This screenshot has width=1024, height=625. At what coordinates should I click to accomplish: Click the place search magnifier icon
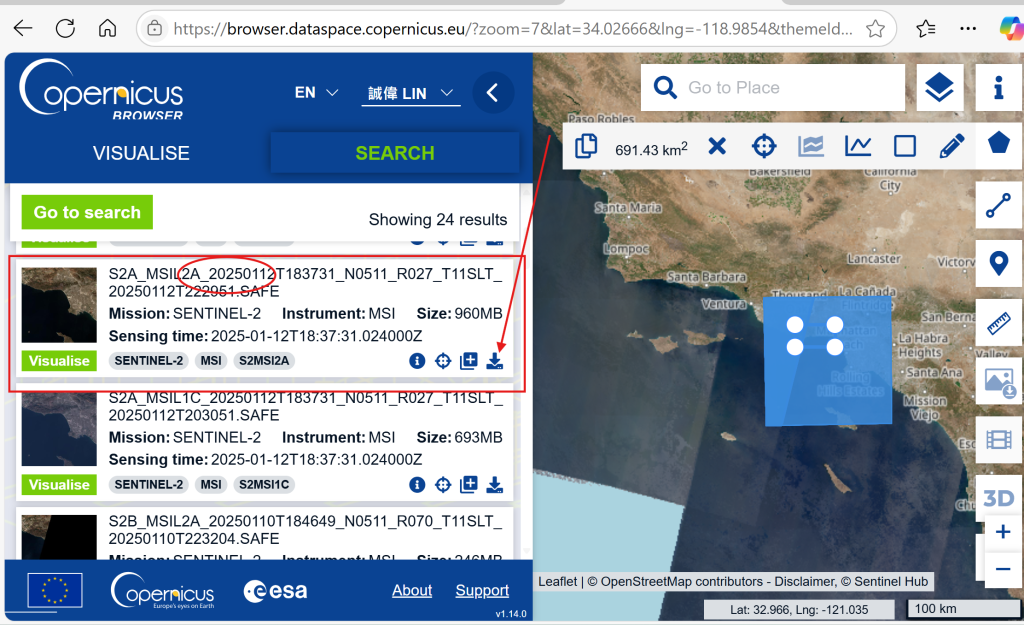pyautogui.click(x=665, y=88)
